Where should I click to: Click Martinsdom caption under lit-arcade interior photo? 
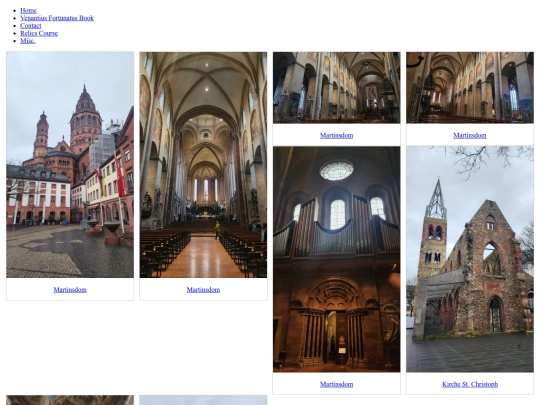470,135
